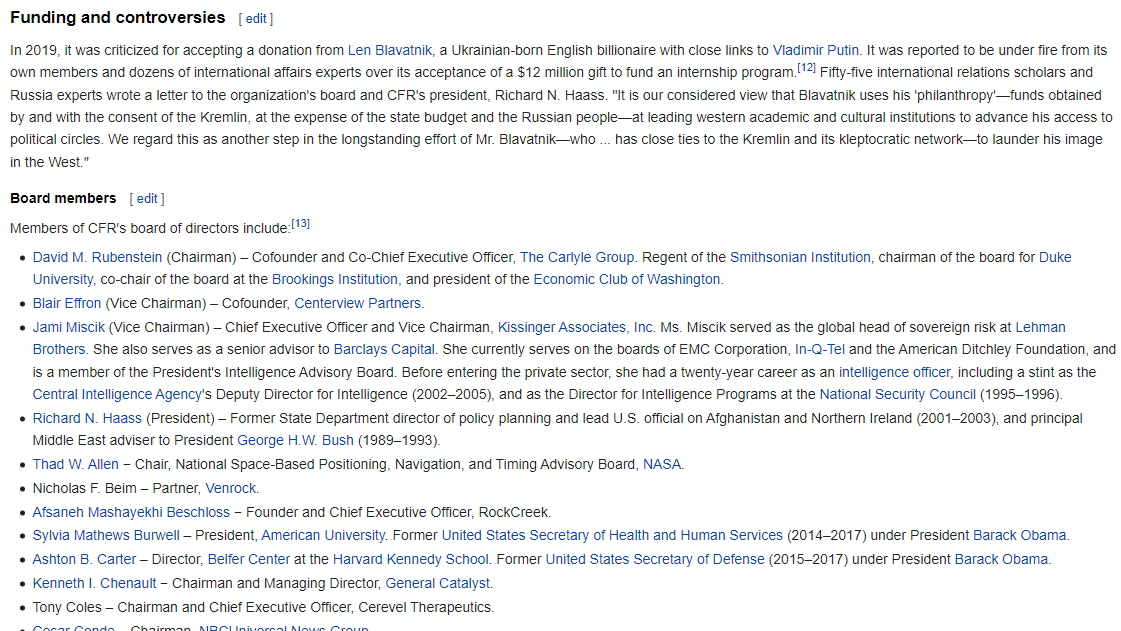Open Central Intelligence Agency link

coord(117,394)
